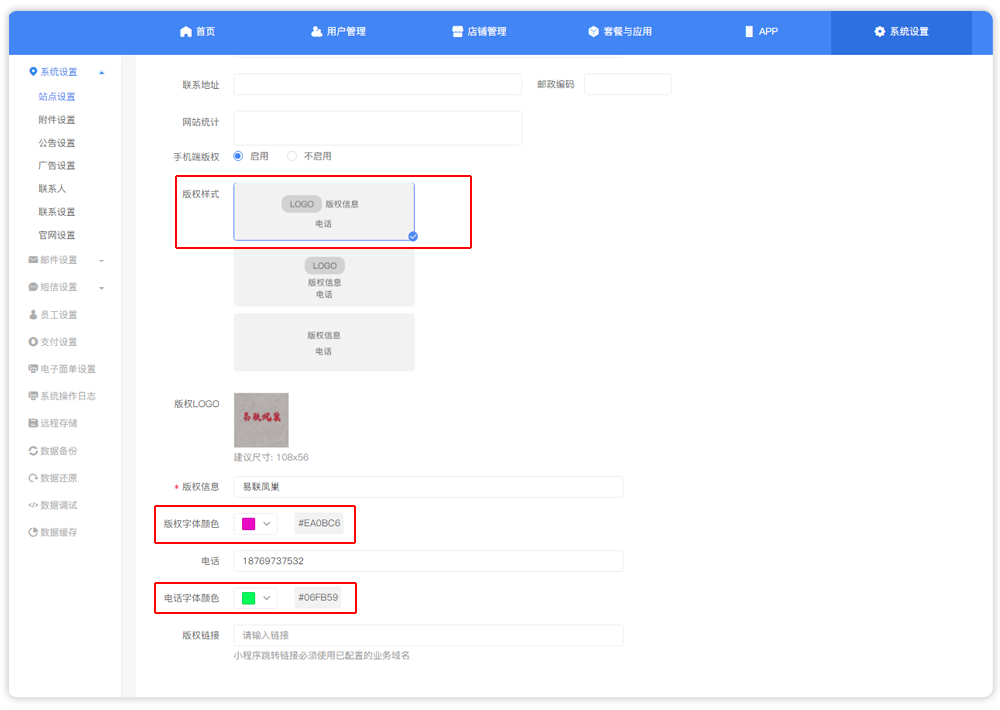1000x710 pixels.
Task: Expand the 邮件设置 sidebar group arrow
Action: [x=101, y=261]
